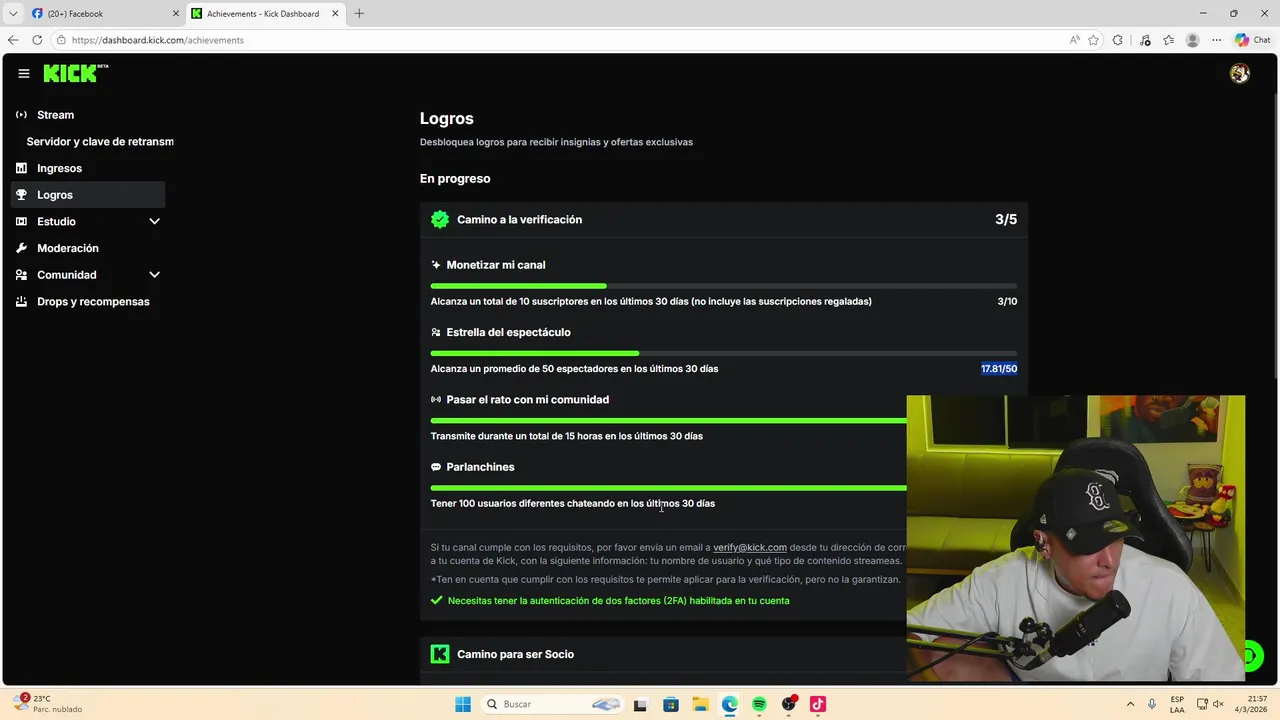Click the Pasar el rato broadcast icon
Screen dimensions: 1280x720
coord(436,399)
